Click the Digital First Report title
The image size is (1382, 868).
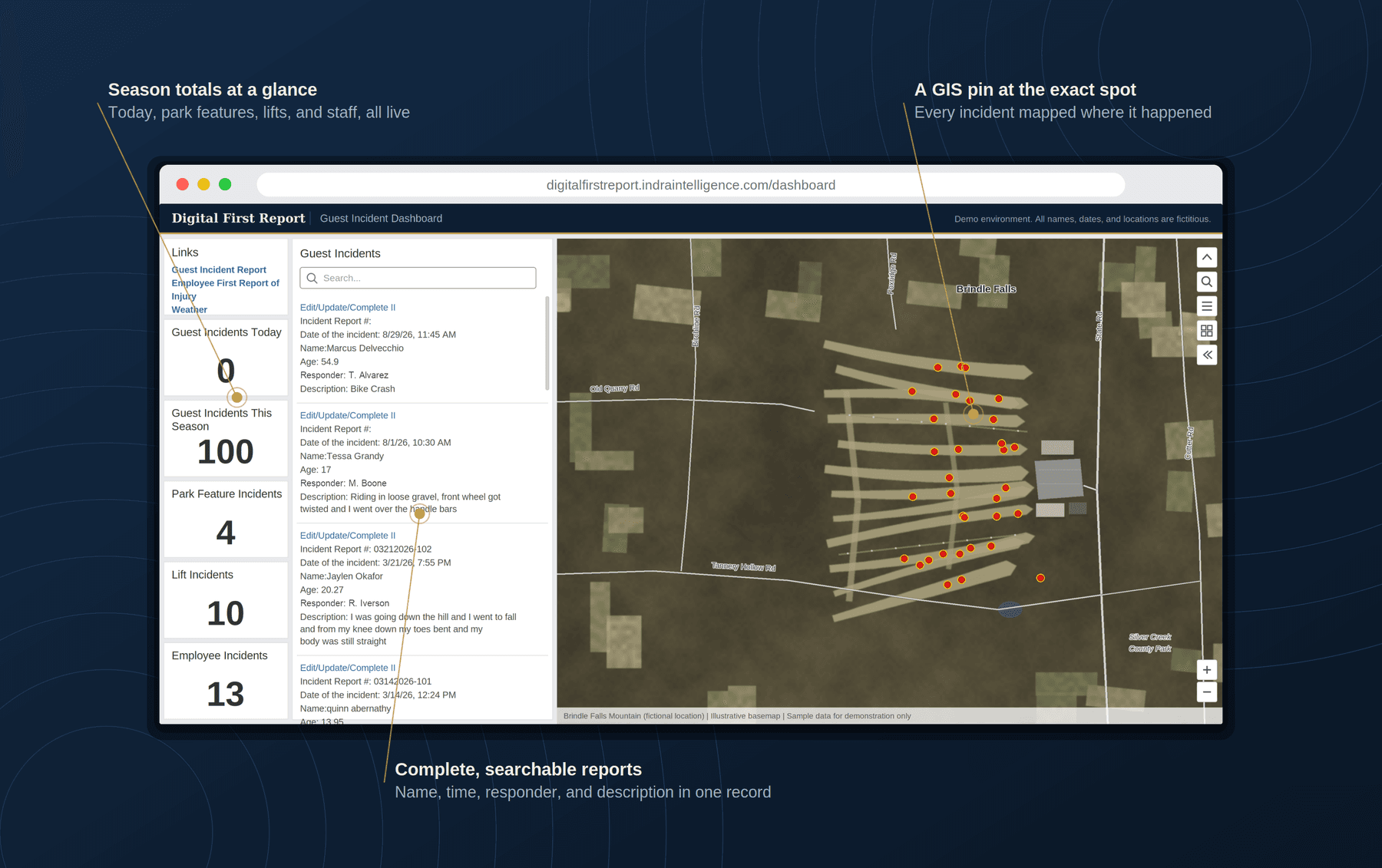pos(238,218)
